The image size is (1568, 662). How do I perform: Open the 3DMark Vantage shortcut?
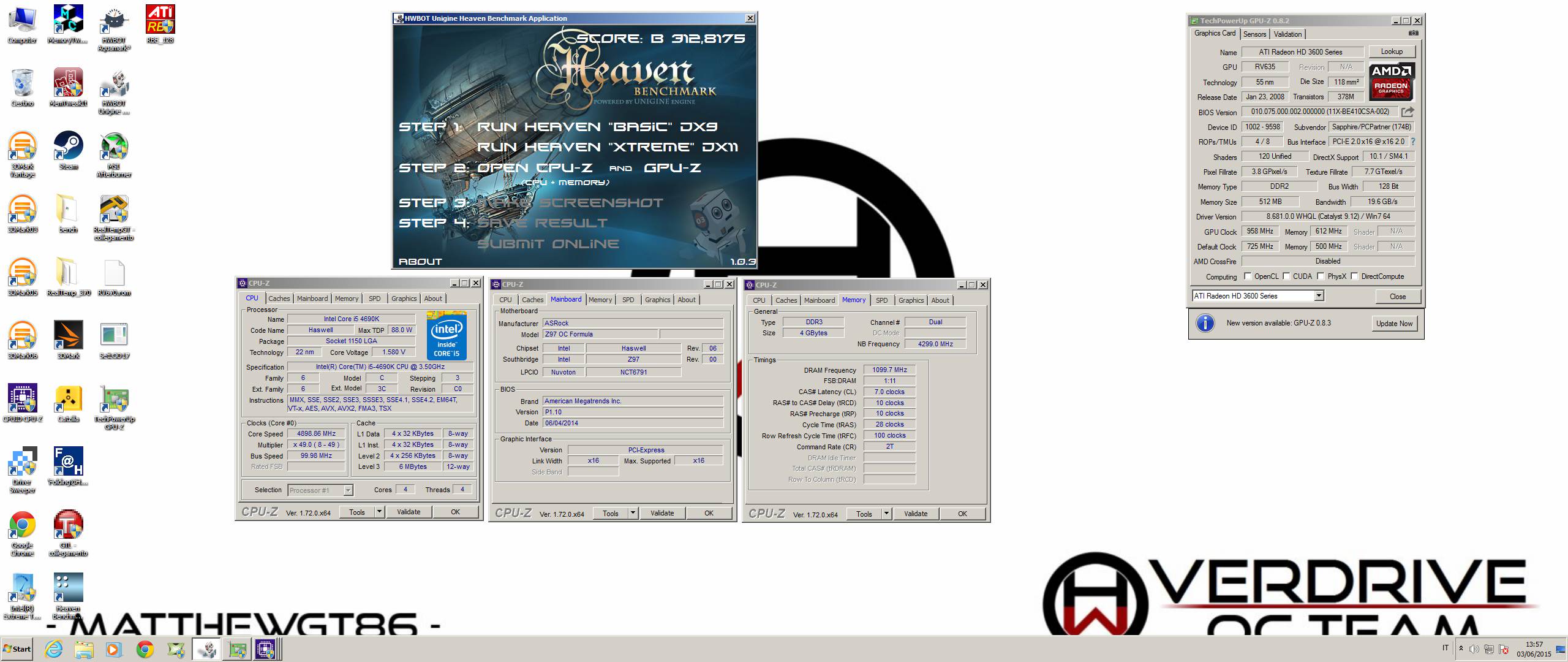tap(22, 154)
